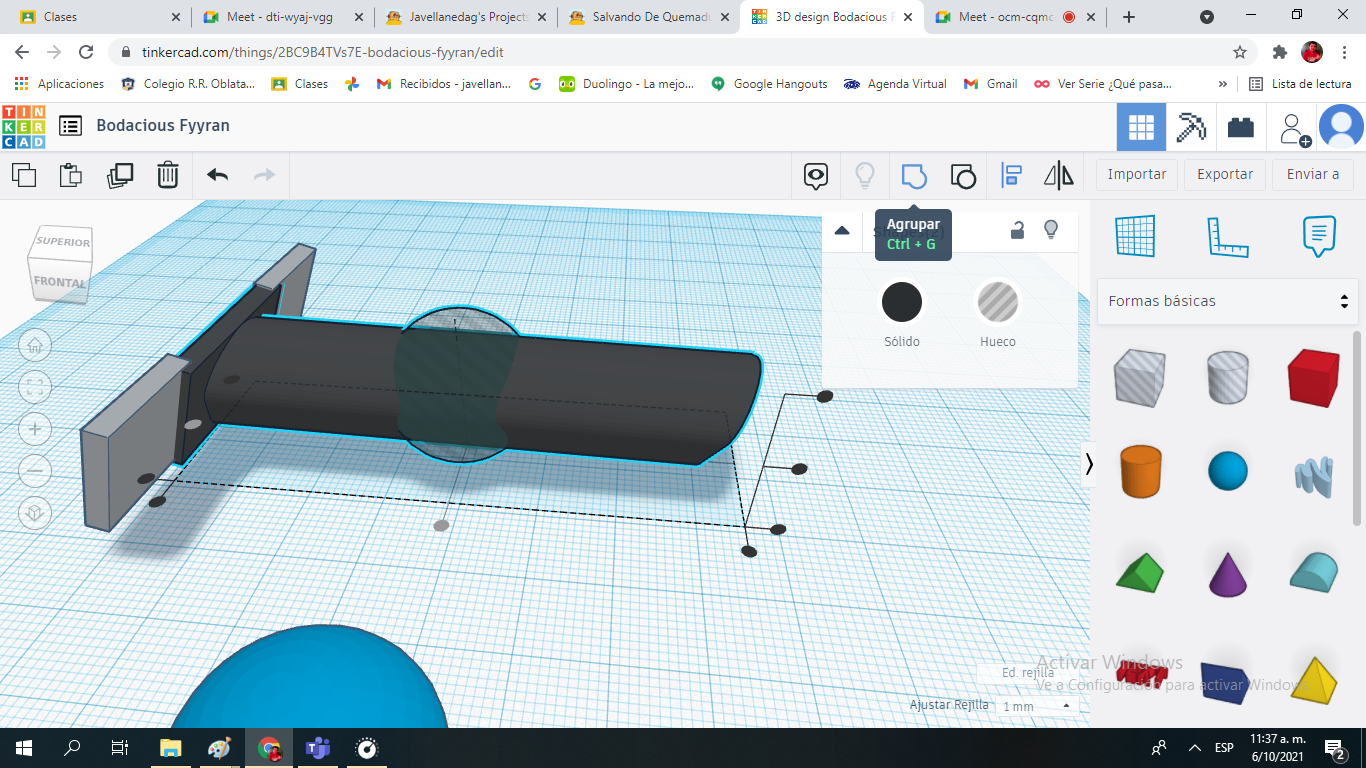
Task: Open the Ajustar Rejilla snap grid dropdown
Action: [x=1037, y=706]
